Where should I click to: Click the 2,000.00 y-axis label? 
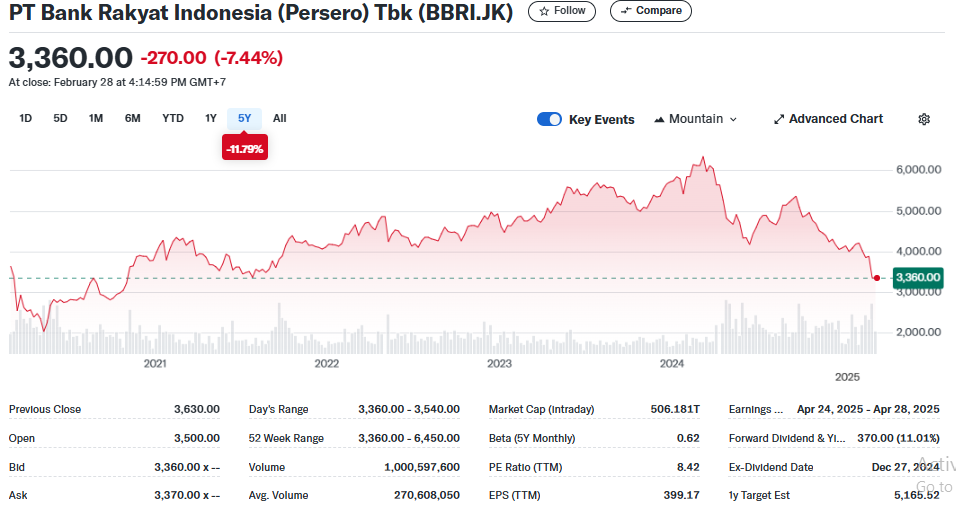[919, 332]
